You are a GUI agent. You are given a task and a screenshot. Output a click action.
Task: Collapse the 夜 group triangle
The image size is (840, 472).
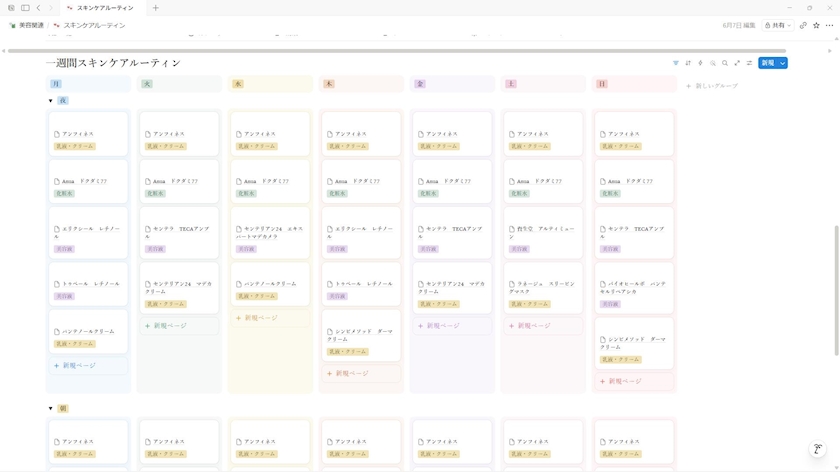point(50,101)
